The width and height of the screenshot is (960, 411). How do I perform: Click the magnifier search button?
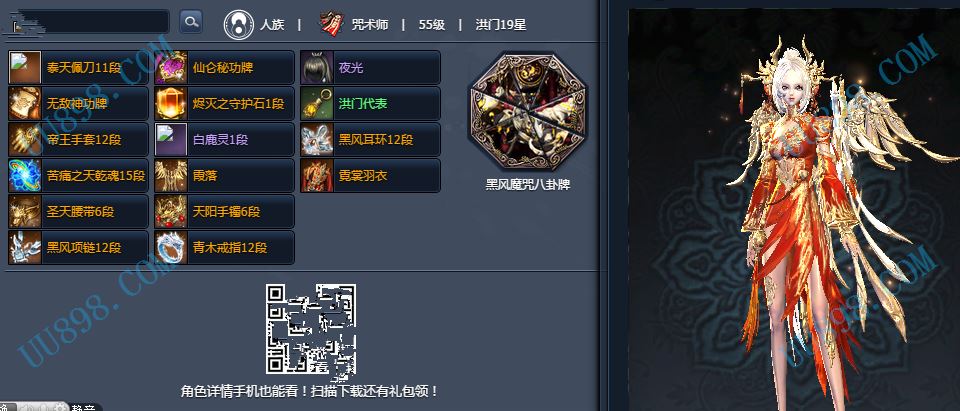191,22
